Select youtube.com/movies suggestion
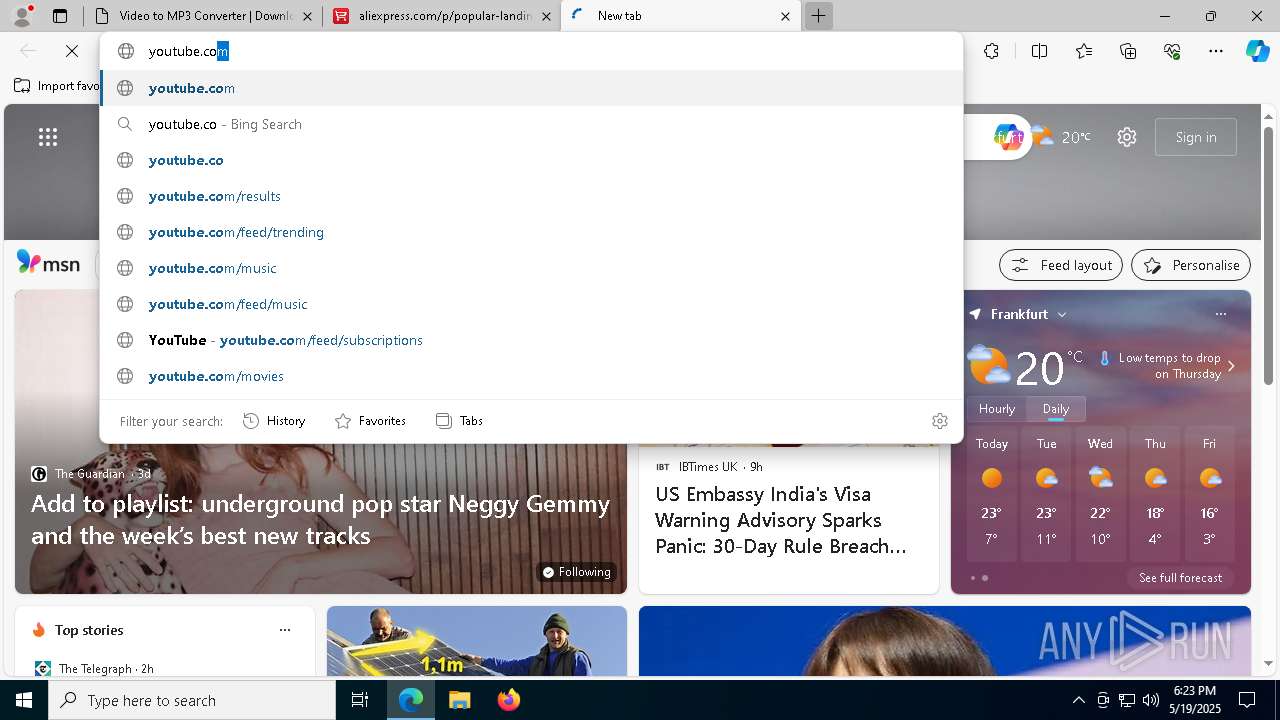The width and height of the screenshot is (1280, 720). pos(531,376)
